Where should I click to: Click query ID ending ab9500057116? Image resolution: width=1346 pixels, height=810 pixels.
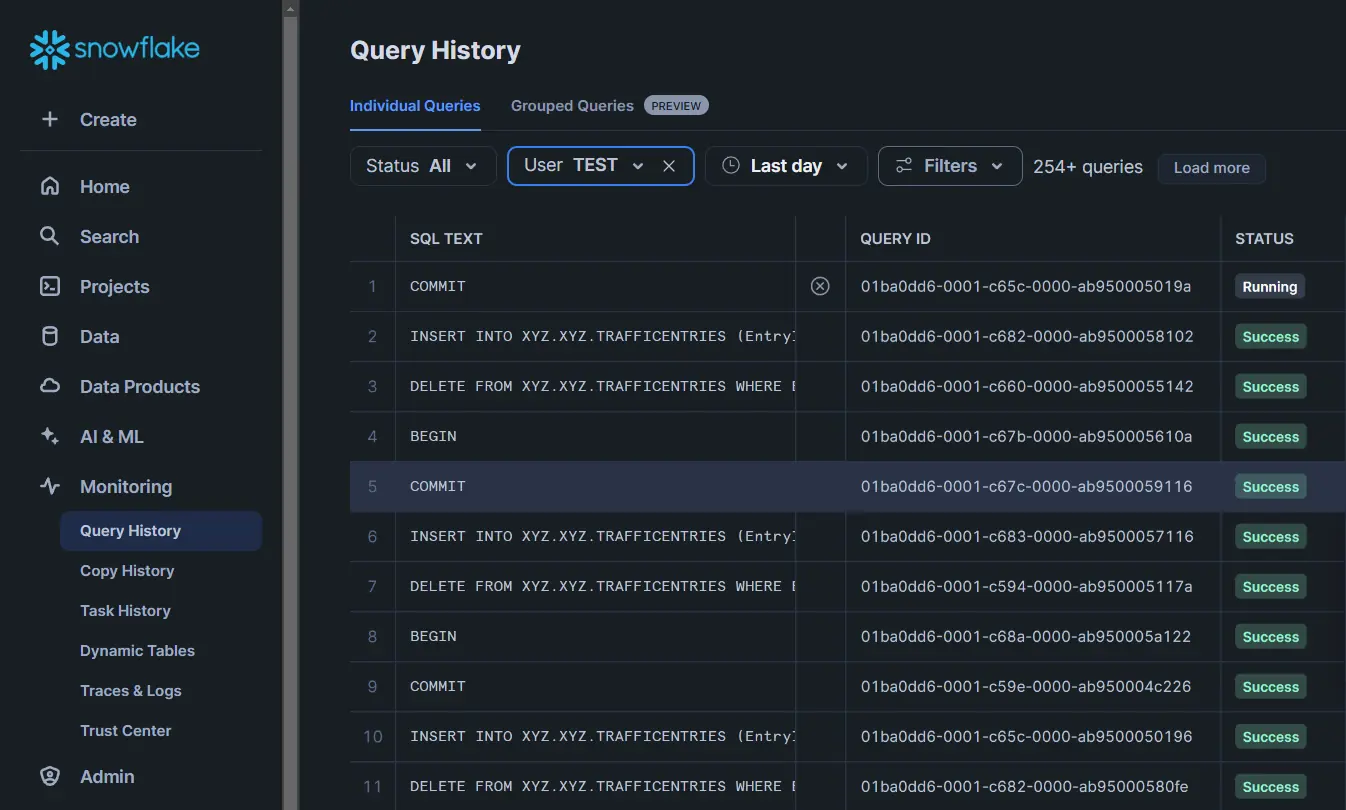[1027, 536]
